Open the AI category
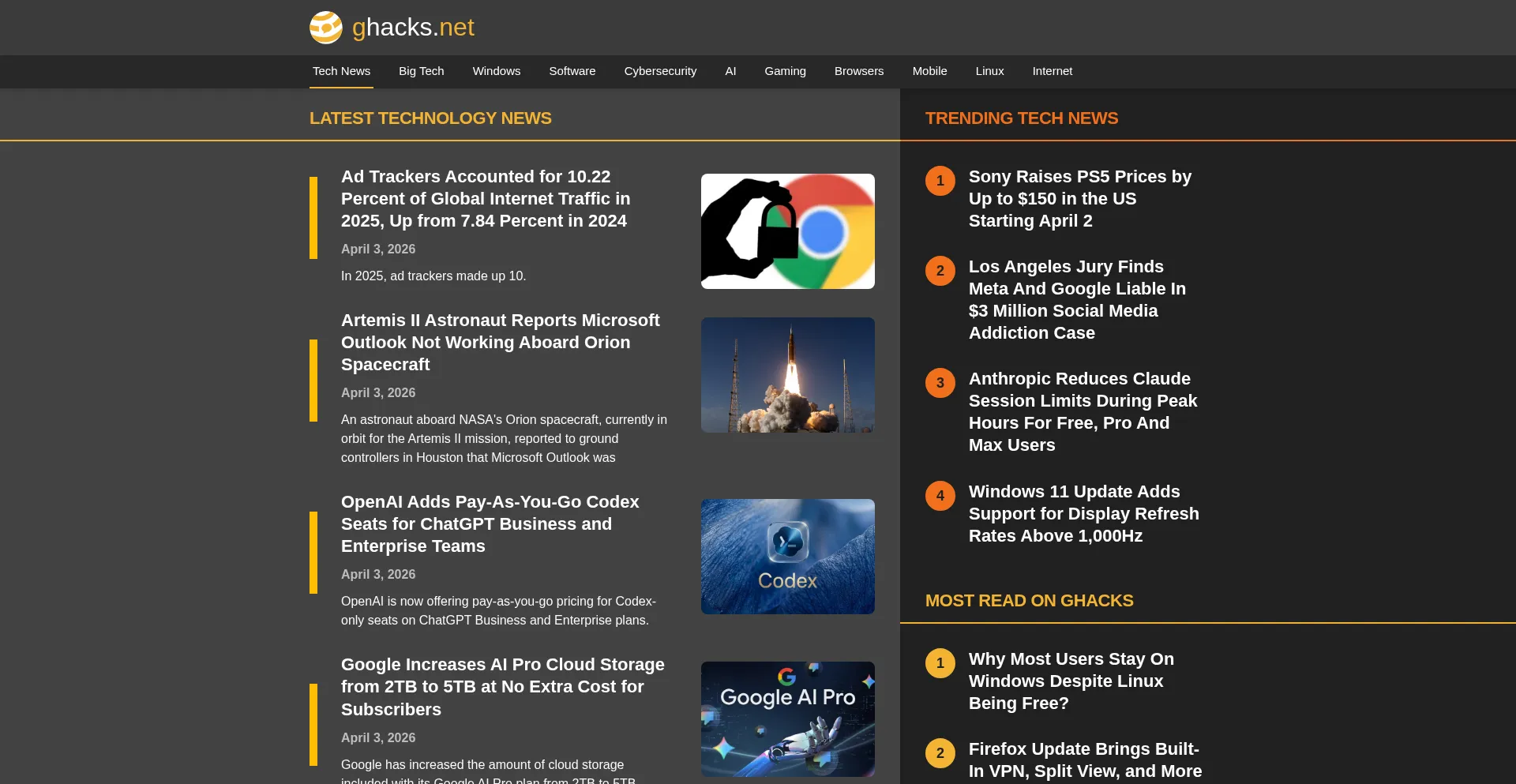The height and width of the screenshot is (784, 1516). pyautogui.click(x=730, y=71)
